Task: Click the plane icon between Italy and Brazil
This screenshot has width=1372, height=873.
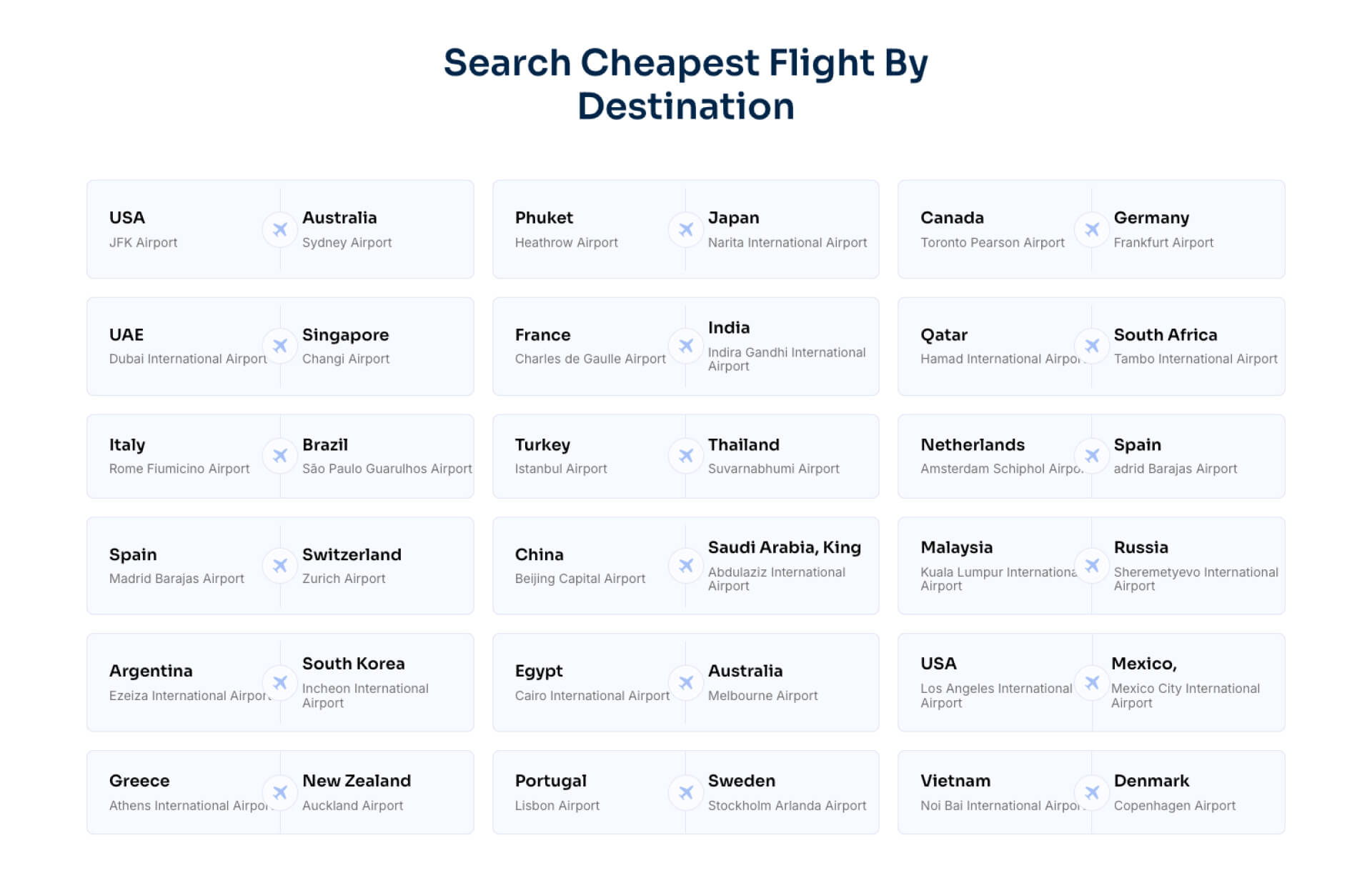Action: pos(280,456)
